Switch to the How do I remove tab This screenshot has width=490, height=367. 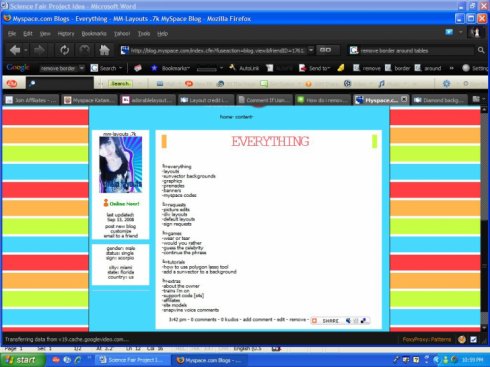click(323, 100)
